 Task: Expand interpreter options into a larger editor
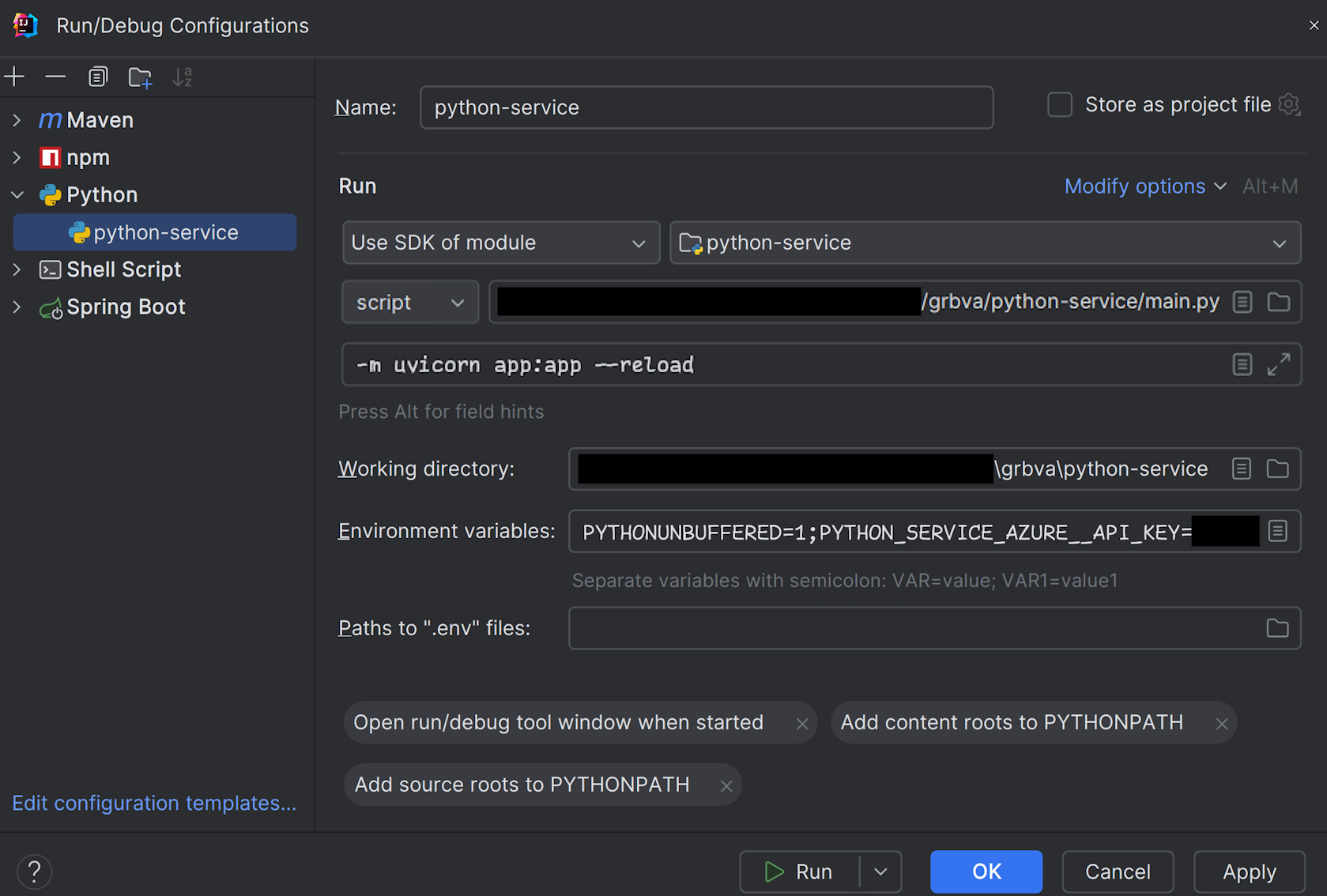[x=1280, y=364]
